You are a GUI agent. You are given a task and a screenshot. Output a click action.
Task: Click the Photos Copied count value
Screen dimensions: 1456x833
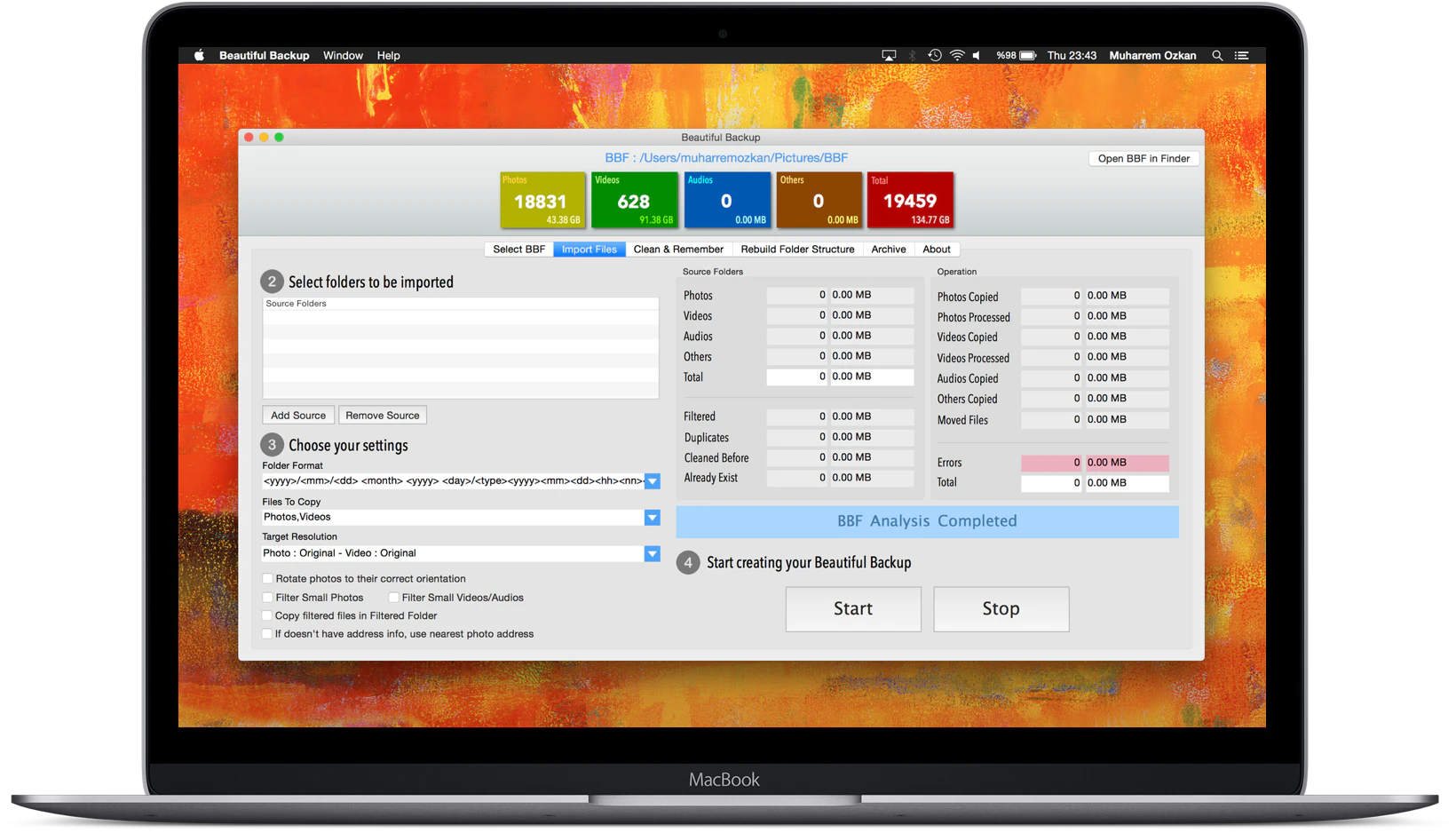pyautogui.click(x=1052, y=296)
